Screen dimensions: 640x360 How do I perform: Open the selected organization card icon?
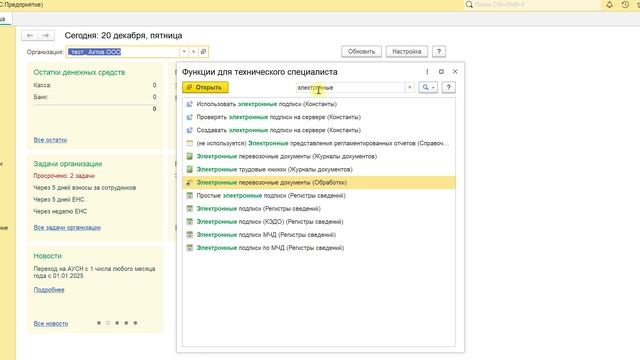[x=203, y=52]
